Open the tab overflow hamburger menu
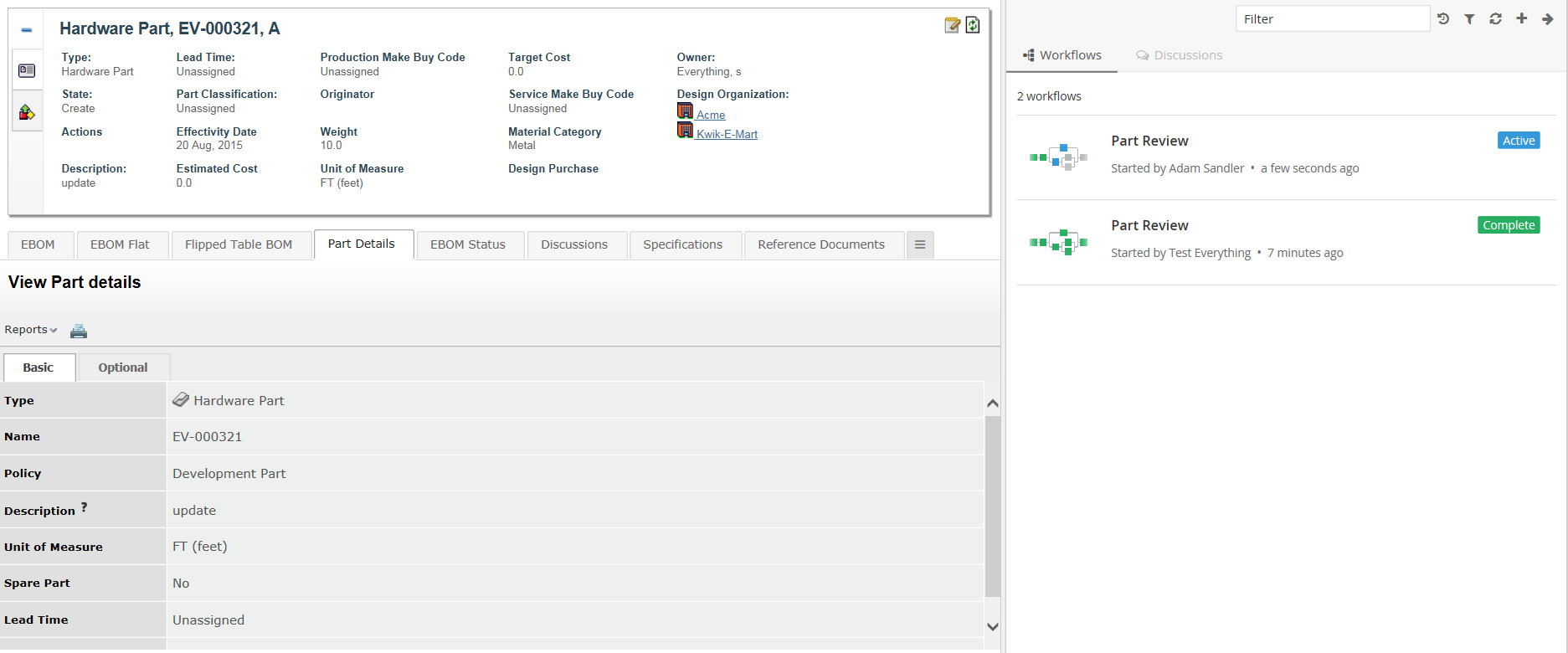This screenshot has width=1568, height=653. click(x=920, y=244)
